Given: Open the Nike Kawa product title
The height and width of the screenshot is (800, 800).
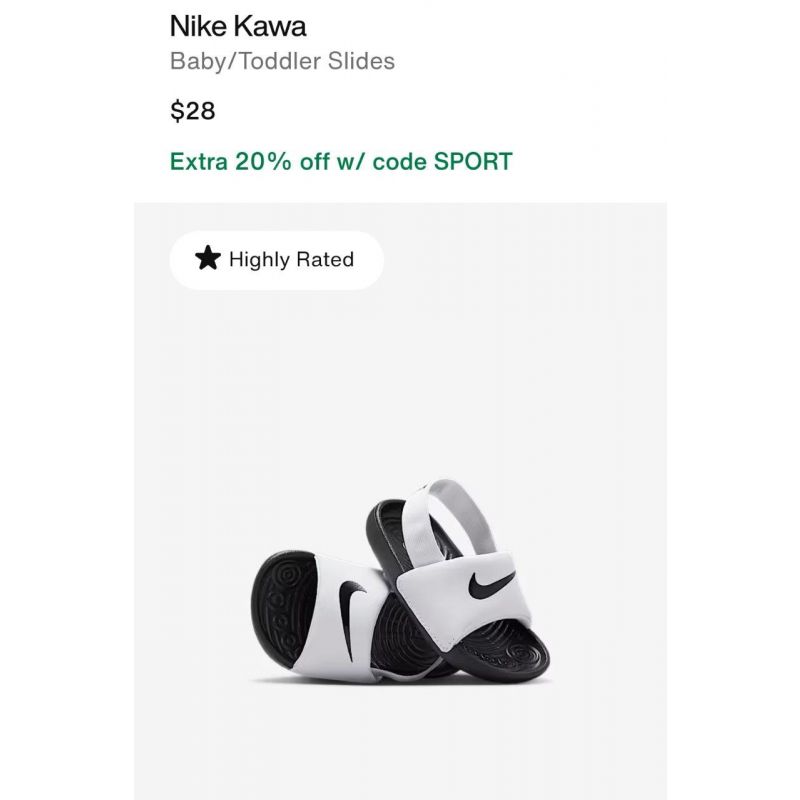Looking at the screenshot, I should point(238,26).
